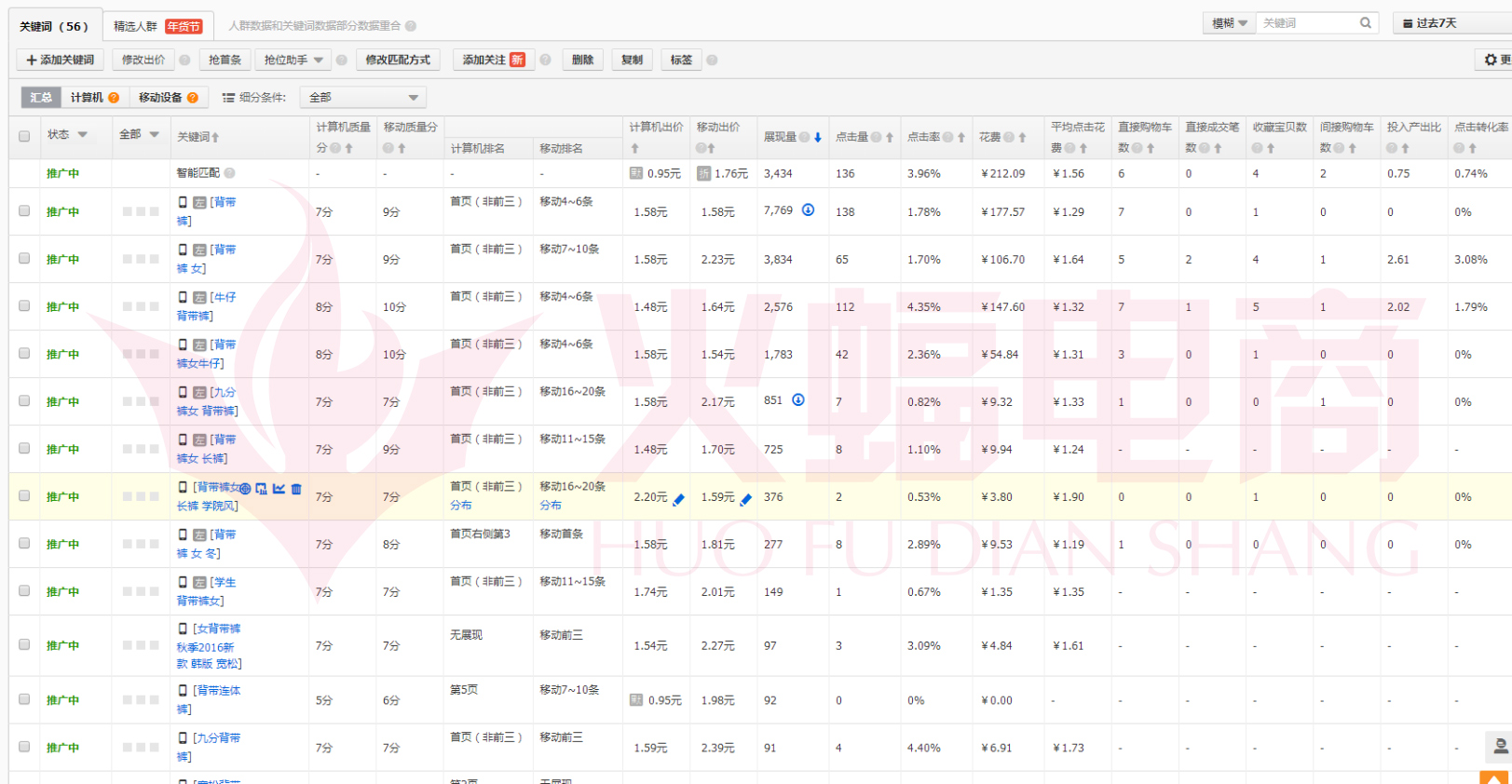Viewport: 1512px width, 784px height.
Task: Tick the checkbox for 背带裤女牛仔 row
Action: pyautogui.click(x=24, y=353)
